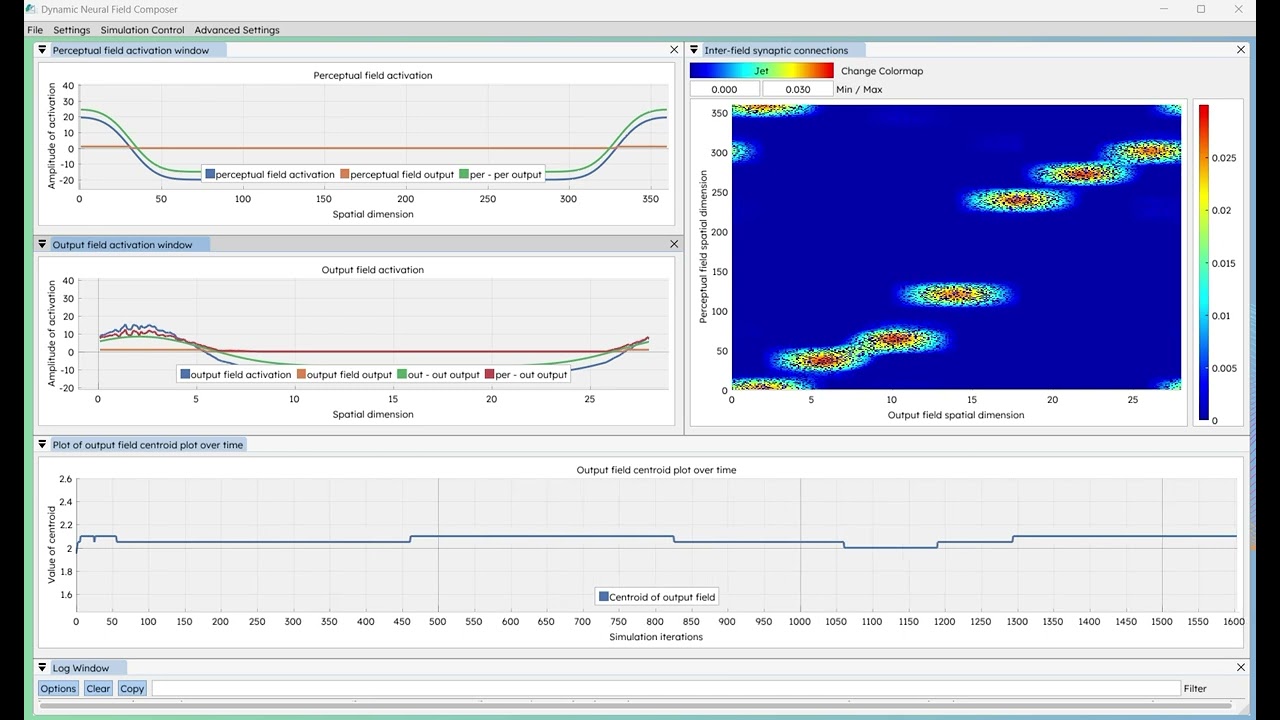This screenshot has height=720, width=1280.
Task: Collapse the Perceptual field activation window
Action: 42,50
